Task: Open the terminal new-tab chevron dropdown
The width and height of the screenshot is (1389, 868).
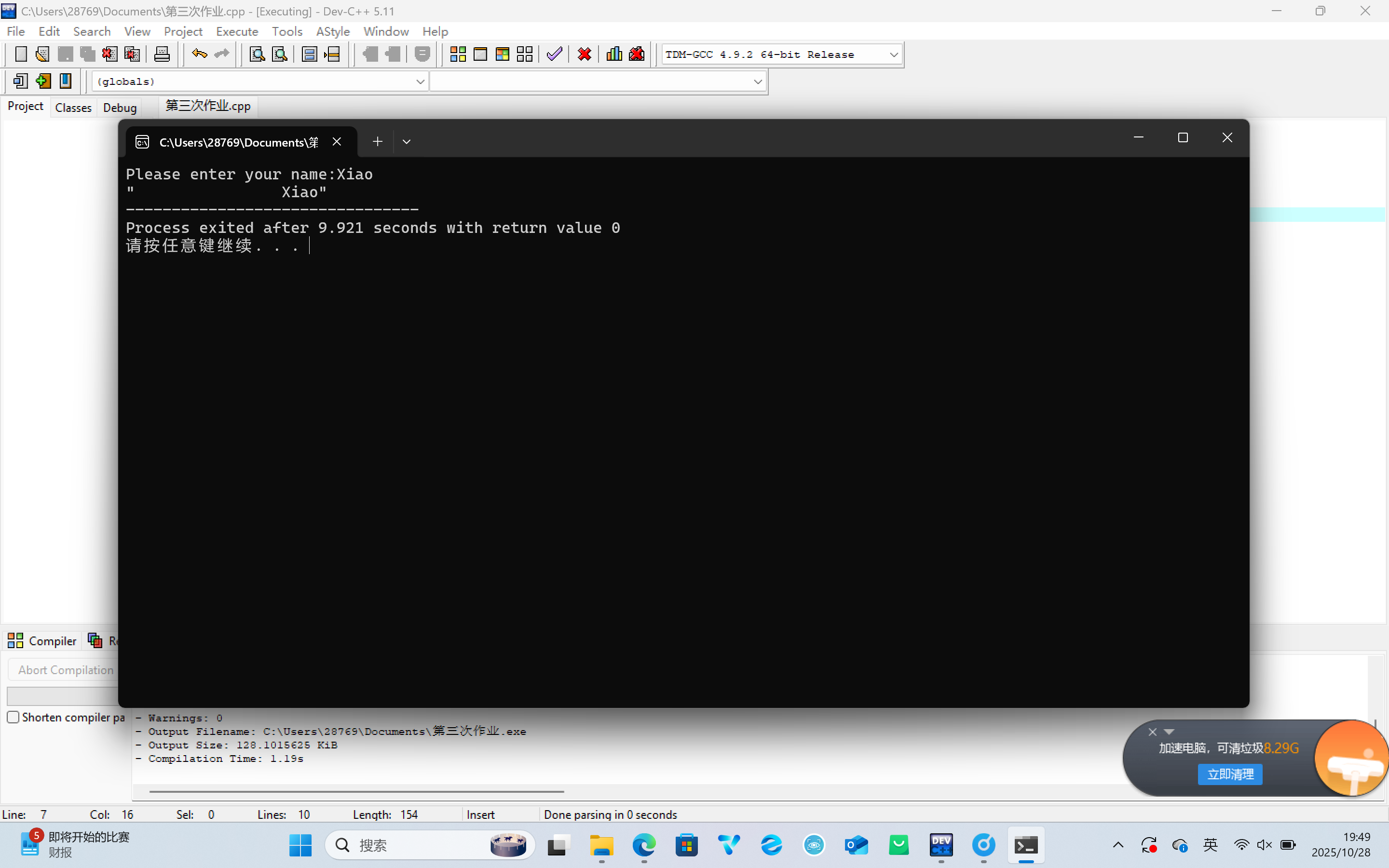Action: (407, 142)
